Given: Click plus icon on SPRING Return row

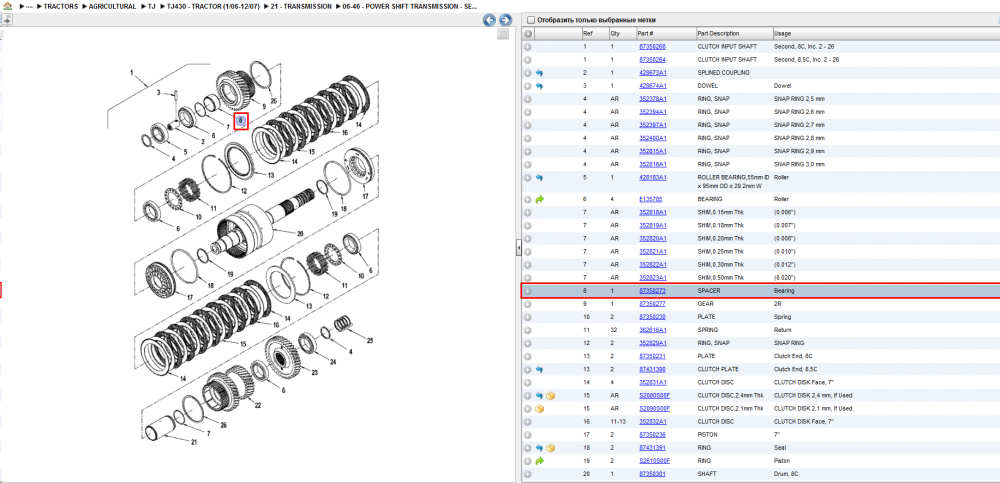Looking at the screenshot, I should point(528,330).
